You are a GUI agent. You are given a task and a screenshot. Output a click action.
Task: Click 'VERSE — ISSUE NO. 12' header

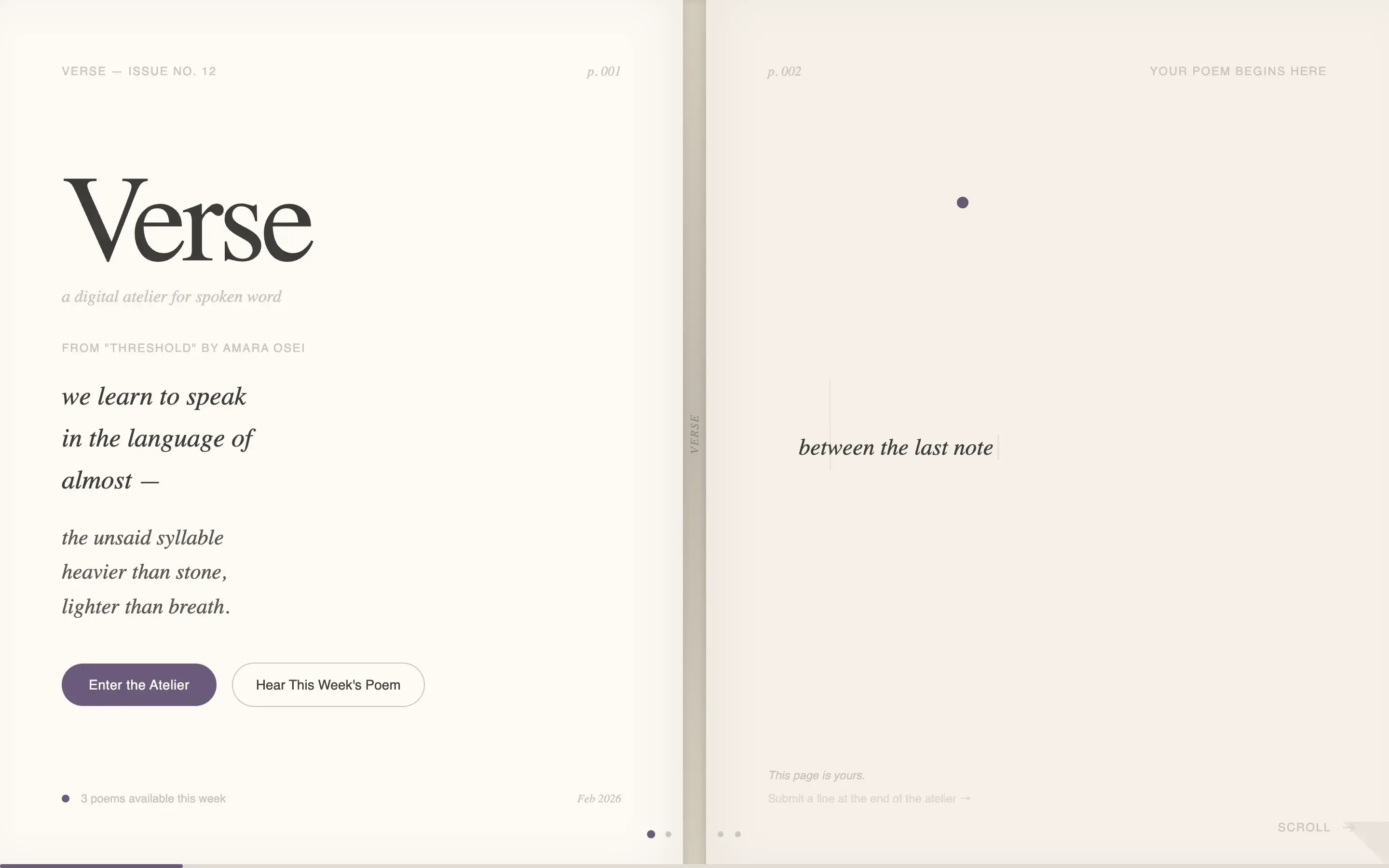coord(139,71)
